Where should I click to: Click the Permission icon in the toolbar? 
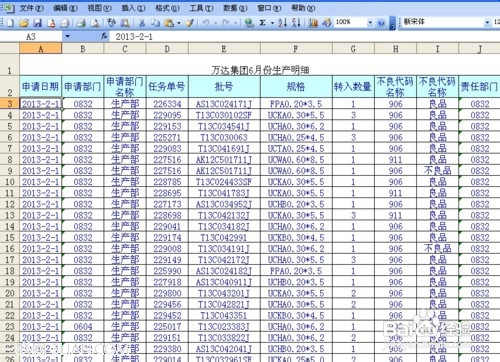pyautogui.click(x=51, y=23)
